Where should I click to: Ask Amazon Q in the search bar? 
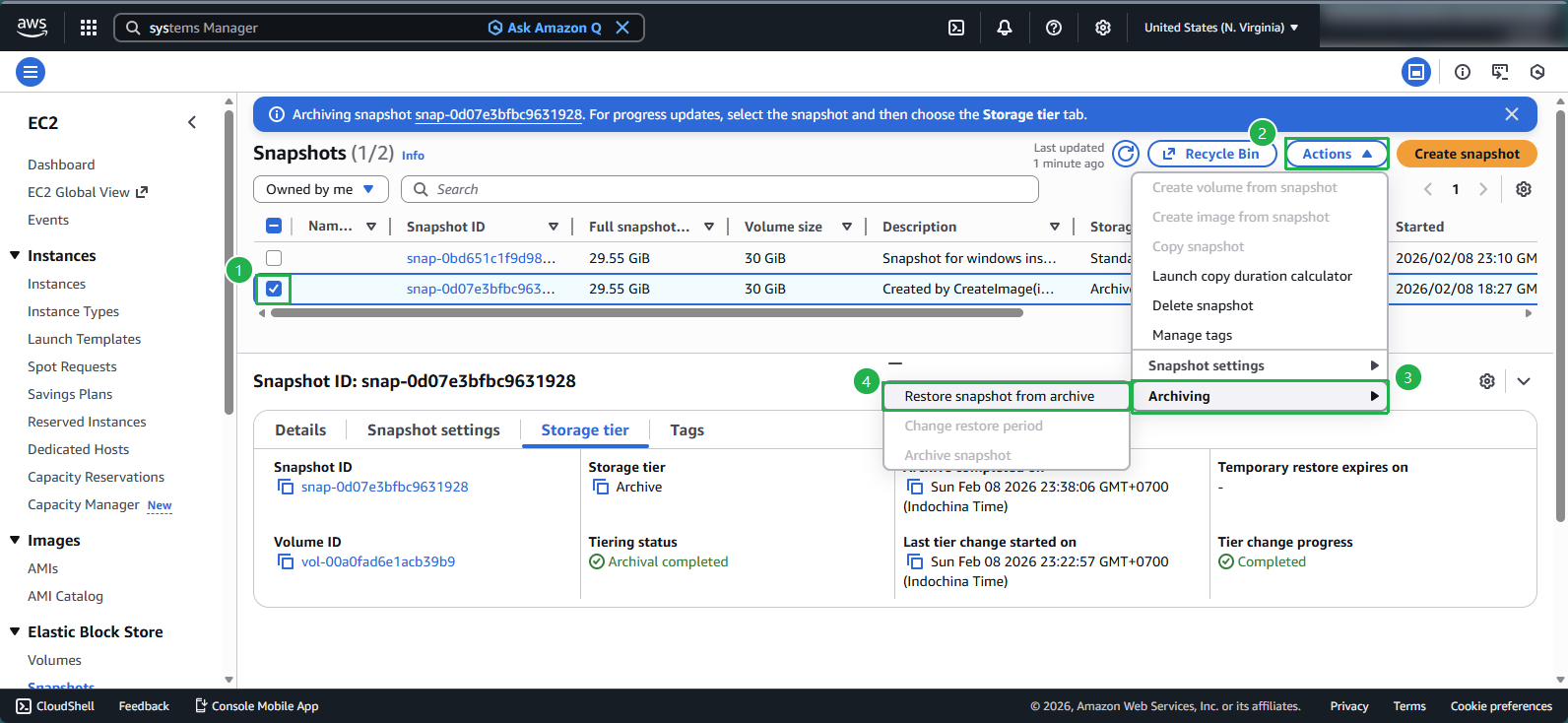pyautogui.click(x=545, y=28)
